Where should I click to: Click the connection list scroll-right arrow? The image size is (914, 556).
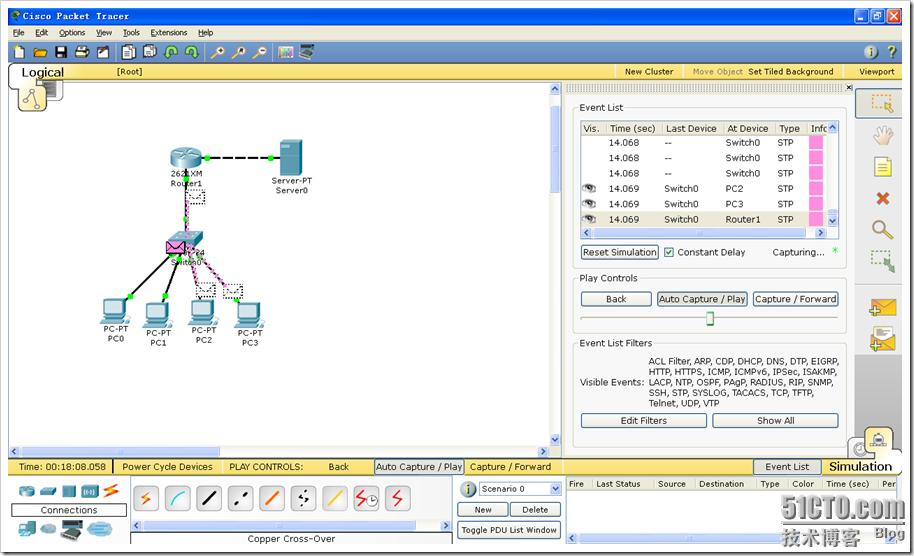[x=446, y=525]
